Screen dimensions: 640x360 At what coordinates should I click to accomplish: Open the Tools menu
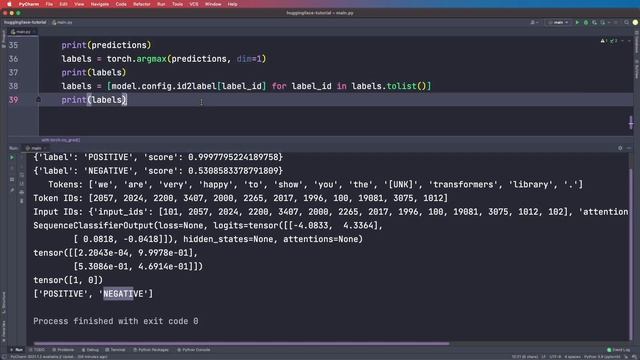tap(177, 4)
